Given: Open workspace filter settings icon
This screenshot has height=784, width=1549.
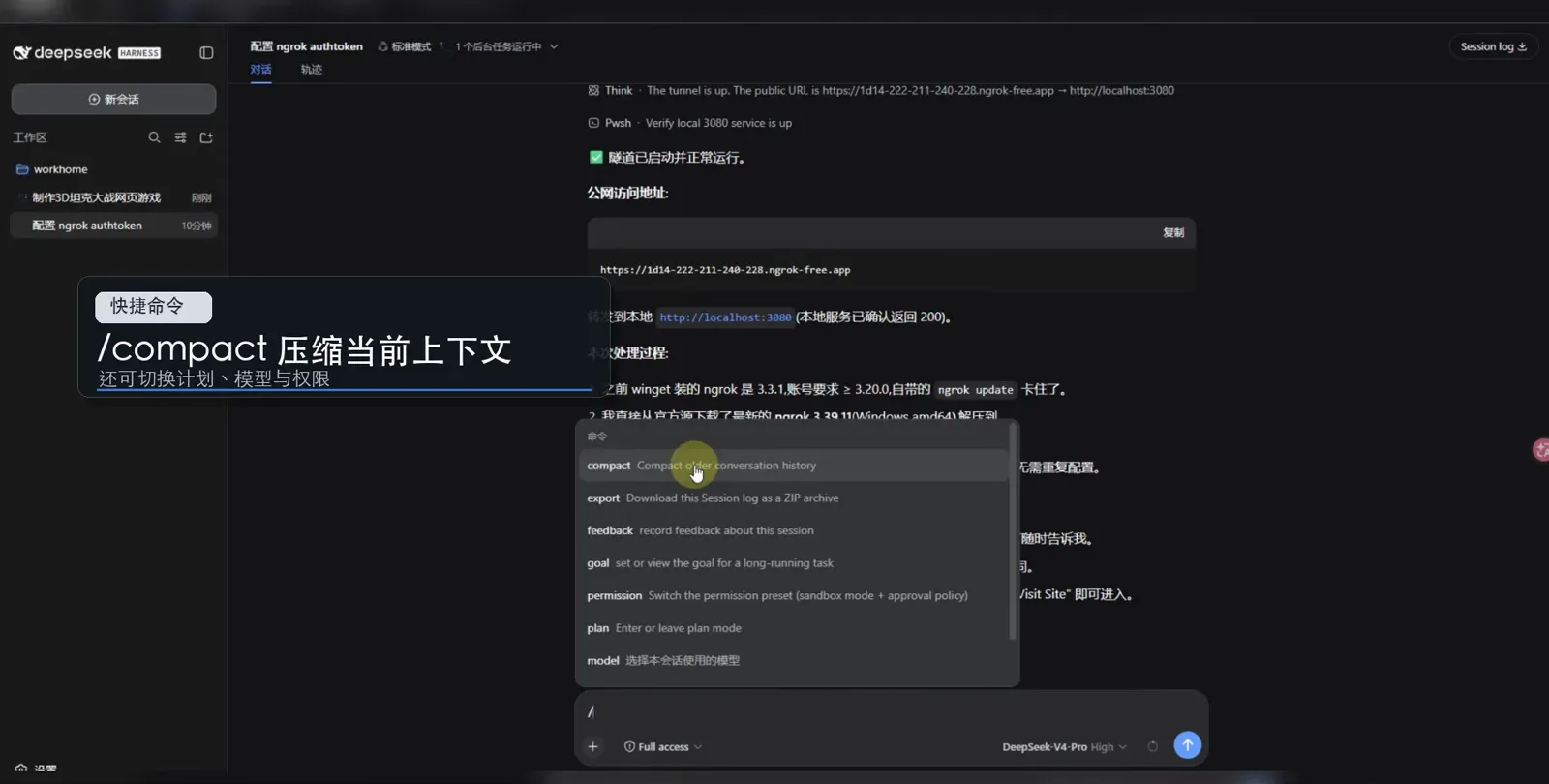Looking at the screenshot, I should point(180,137).
